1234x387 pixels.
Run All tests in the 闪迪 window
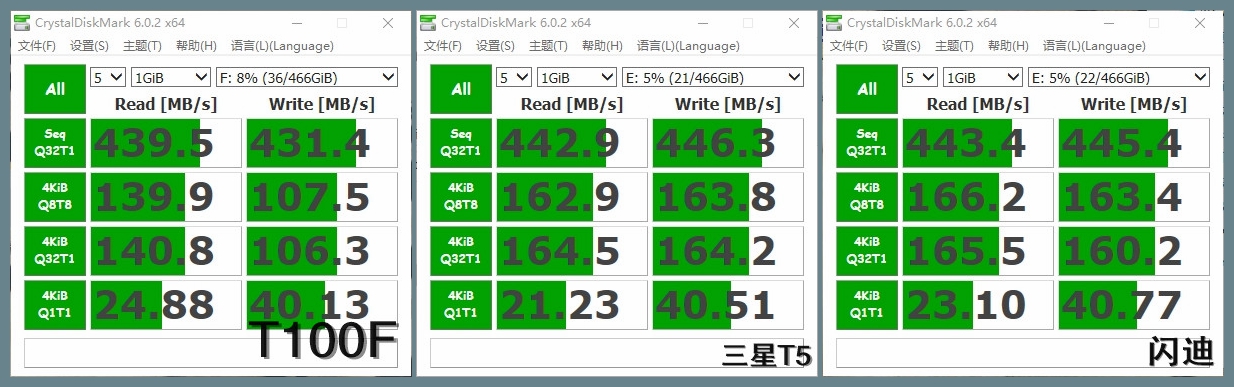click(867, 89)
